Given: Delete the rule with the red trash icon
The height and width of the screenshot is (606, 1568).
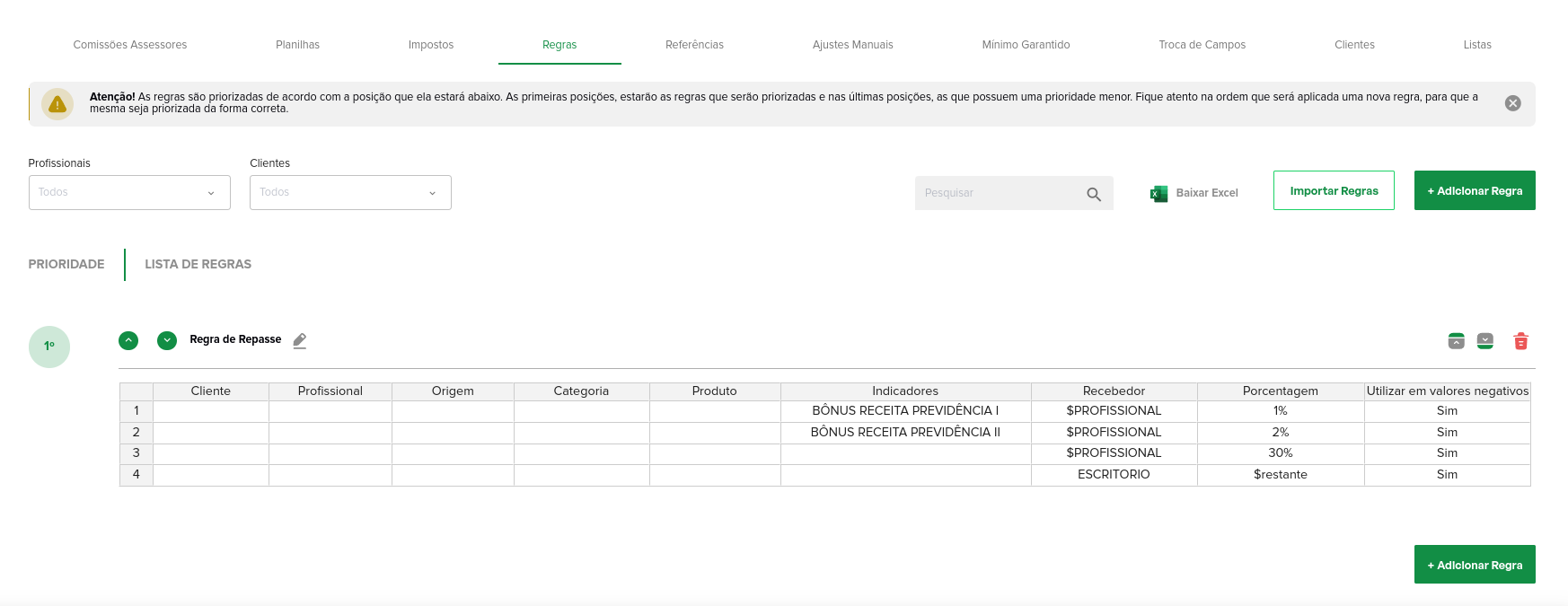Looking at the screenshot, I should pyautogui.click(x=1520, y=341).
